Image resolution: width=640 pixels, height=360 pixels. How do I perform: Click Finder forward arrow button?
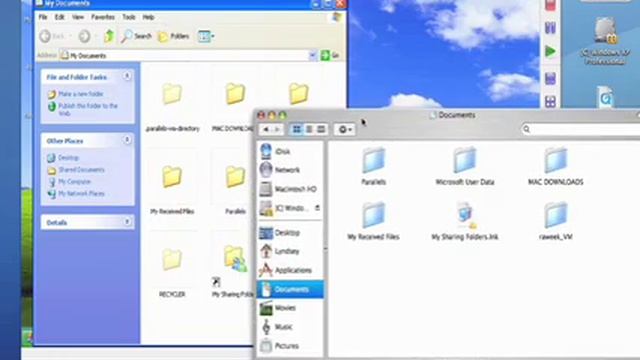click(x=278, y=129)
